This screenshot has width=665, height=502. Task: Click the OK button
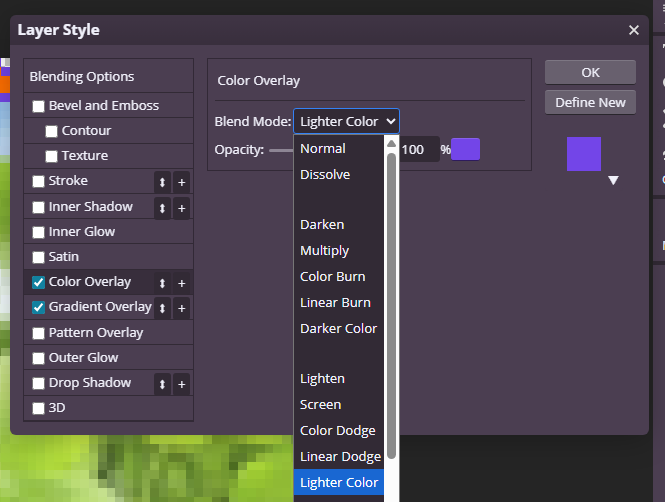pos(590,72)
